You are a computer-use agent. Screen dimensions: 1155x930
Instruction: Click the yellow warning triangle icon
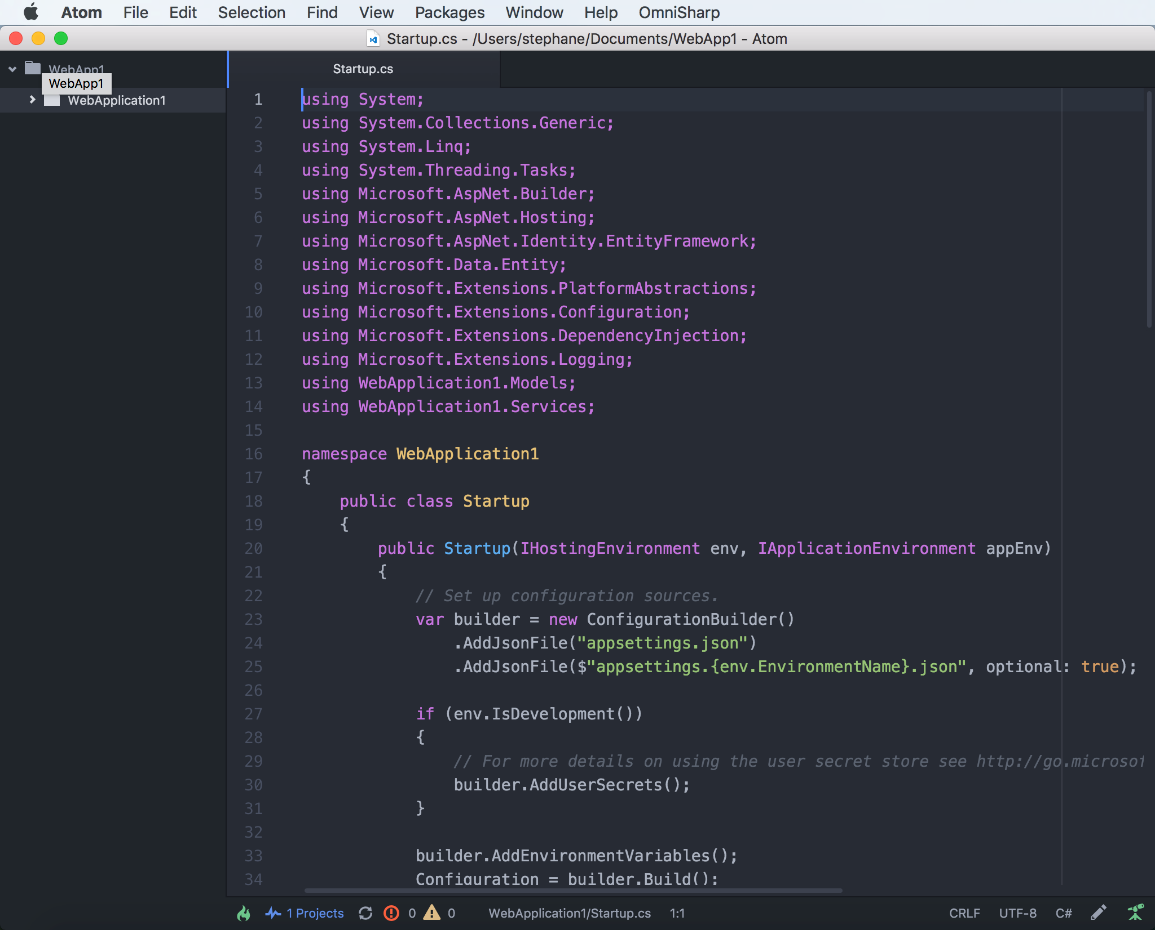432,913
